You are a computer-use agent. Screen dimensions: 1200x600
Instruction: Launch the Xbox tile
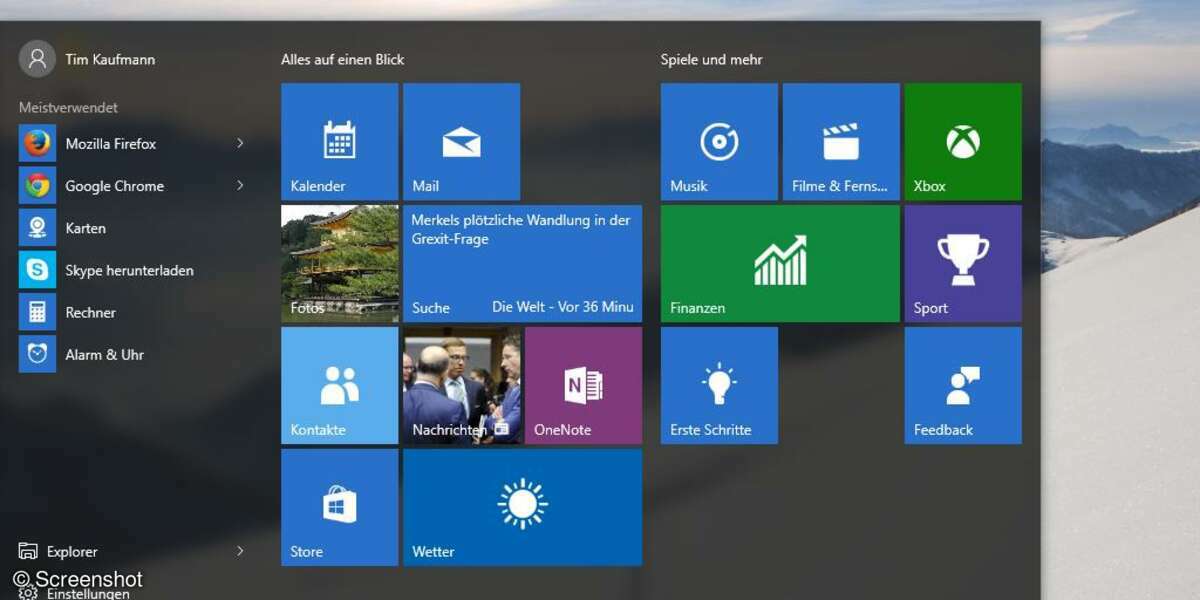[x=963, y=141]
